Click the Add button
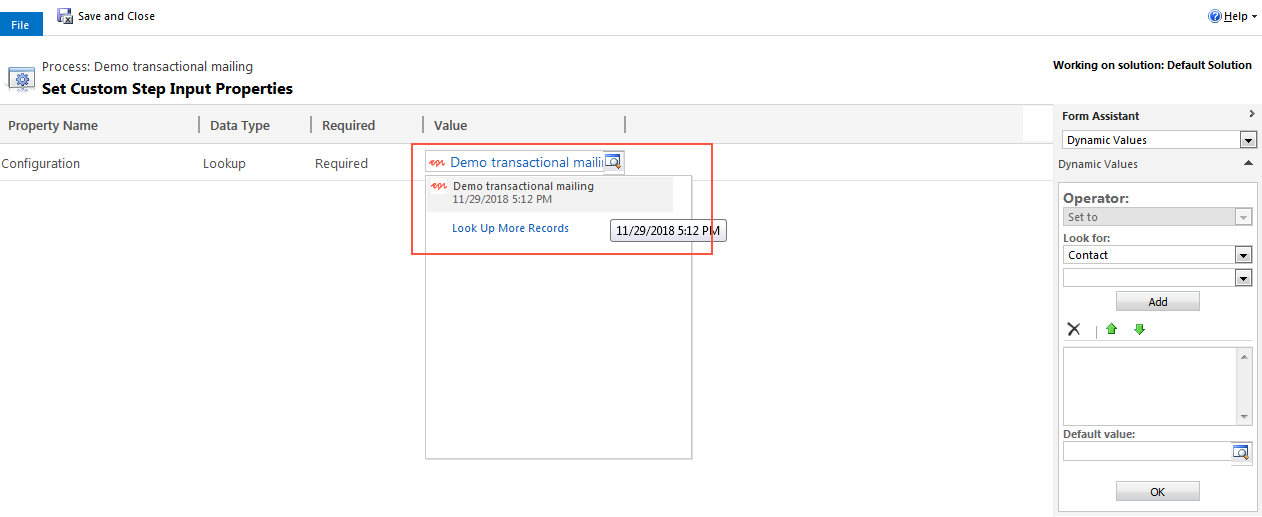This screenshot has width=1262, height=517. [x=1157, y=302]
